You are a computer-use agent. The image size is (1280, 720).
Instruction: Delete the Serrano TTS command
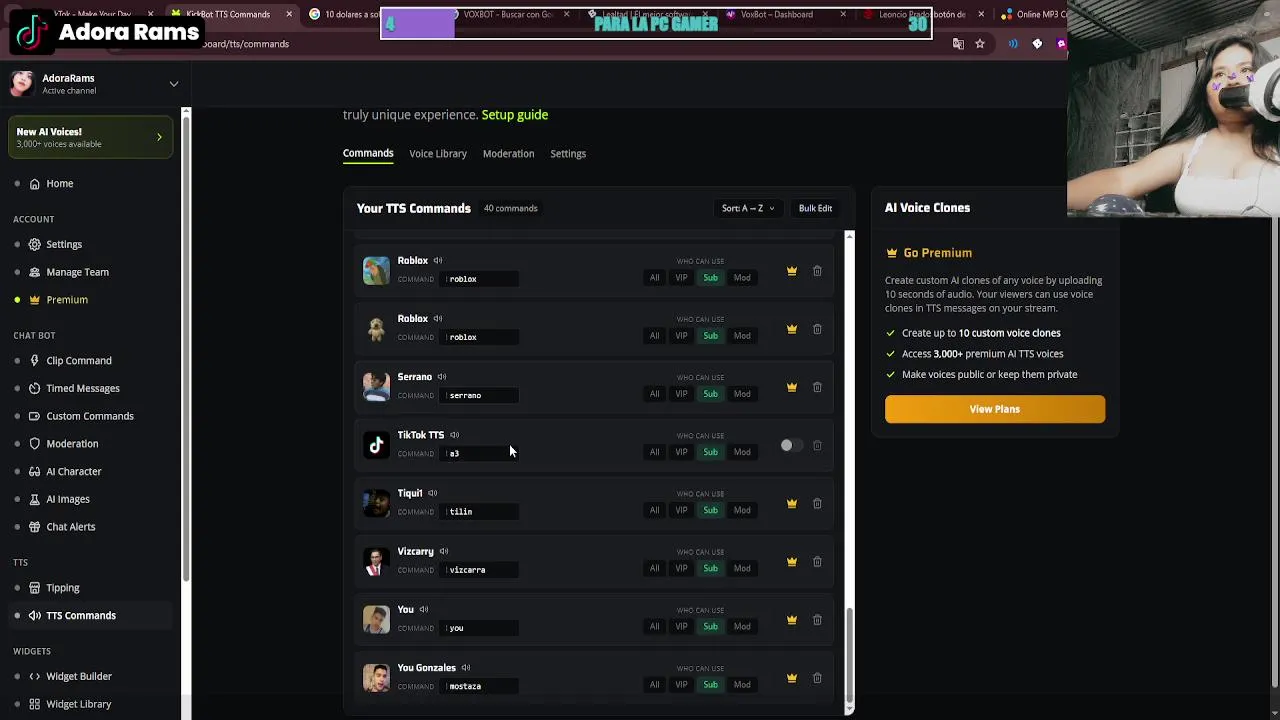pyautogui.click(x=817, y=387)
